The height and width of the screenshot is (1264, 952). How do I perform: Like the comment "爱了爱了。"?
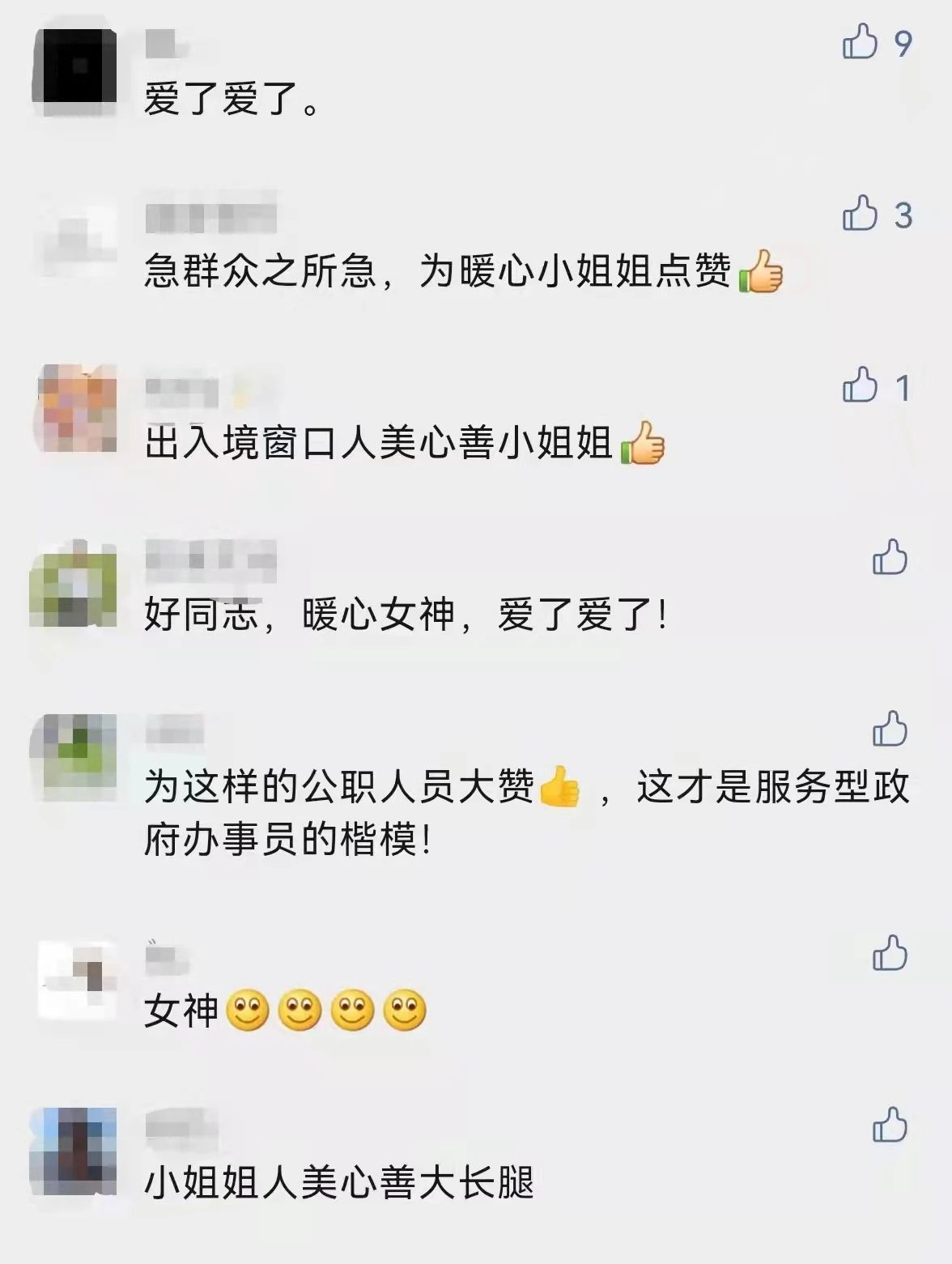tap(860, 41)
